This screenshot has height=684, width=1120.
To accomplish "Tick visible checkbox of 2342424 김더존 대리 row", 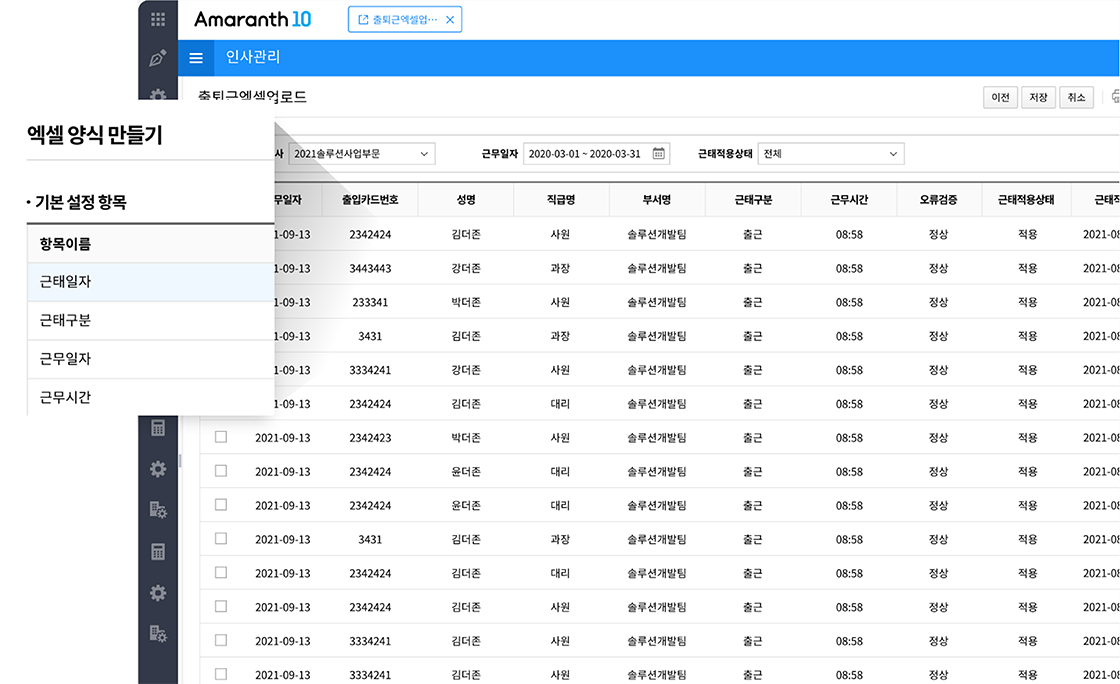I will (x=221, y=573).
